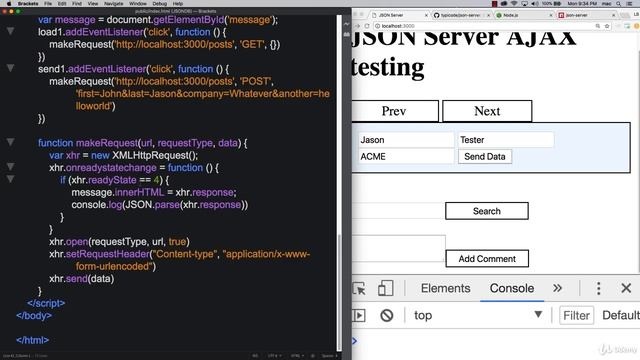This screenshot has width=640, height=360.
Task: Toggle the DevTools device toolbar icon
Action: (385, 288)
